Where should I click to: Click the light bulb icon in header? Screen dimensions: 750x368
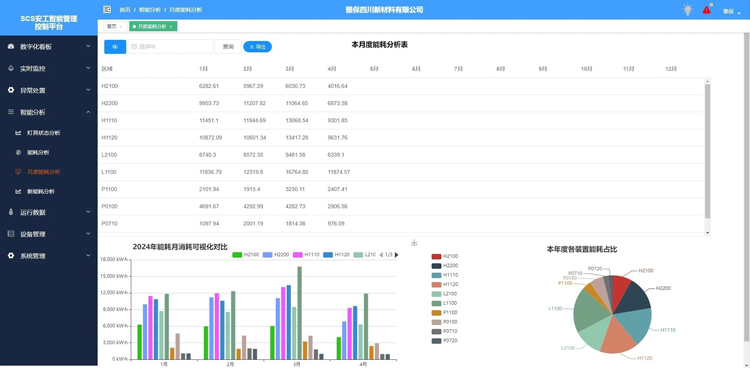(687, 10)
